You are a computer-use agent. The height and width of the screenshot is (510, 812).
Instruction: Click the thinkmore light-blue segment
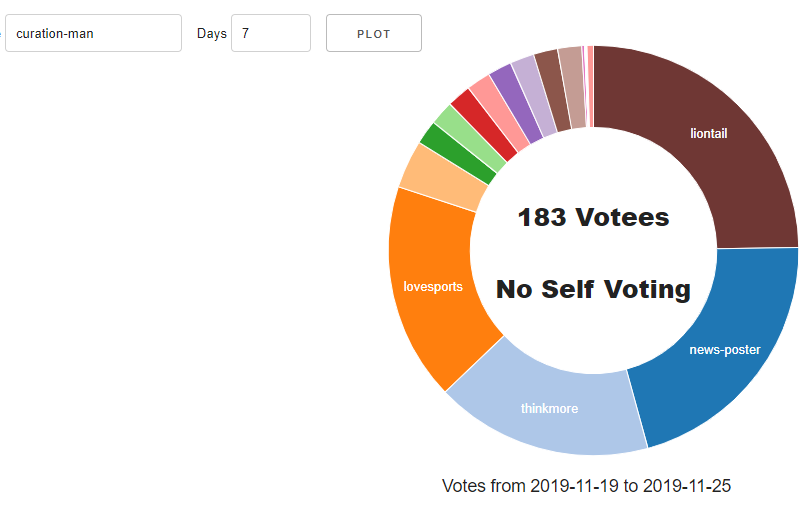coord(549,409)
